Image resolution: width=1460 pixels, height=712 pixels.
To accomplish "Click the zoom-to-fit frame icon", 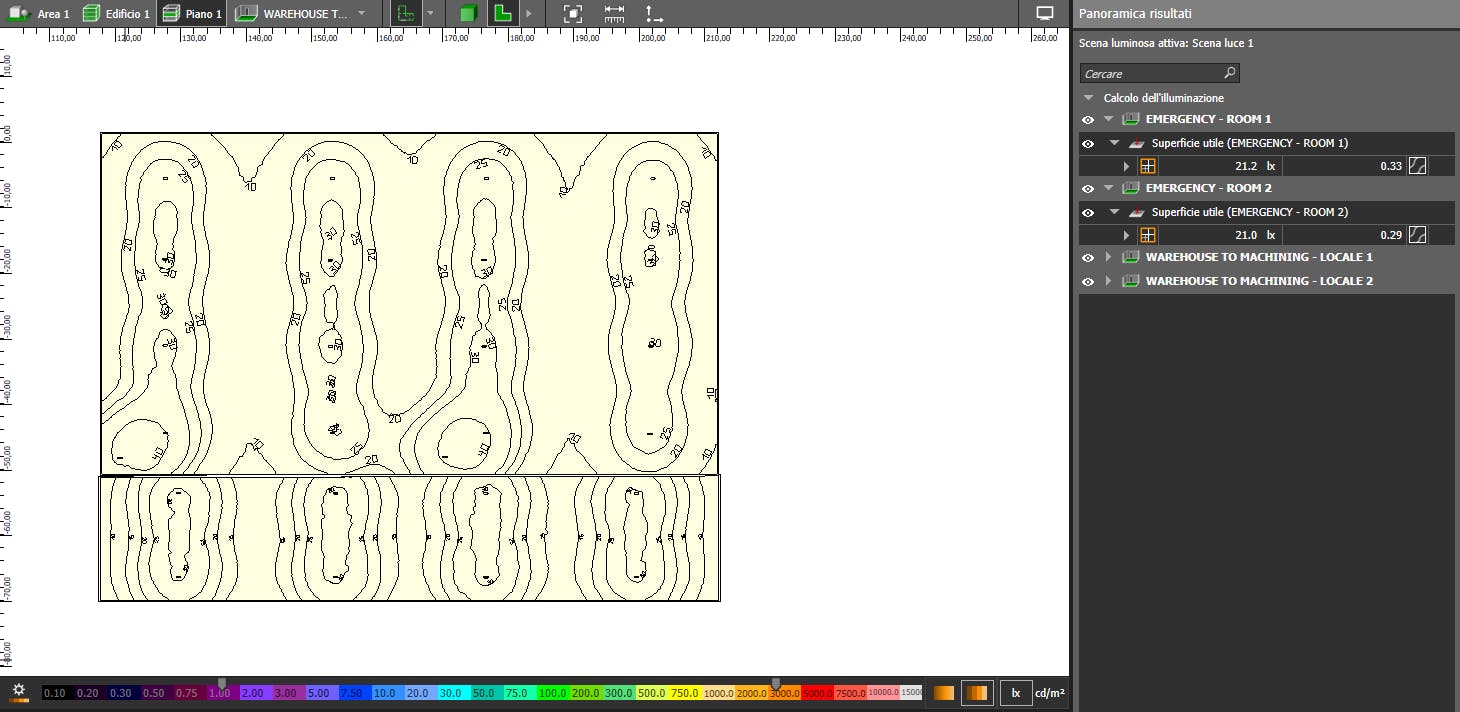I will (572, 14).
